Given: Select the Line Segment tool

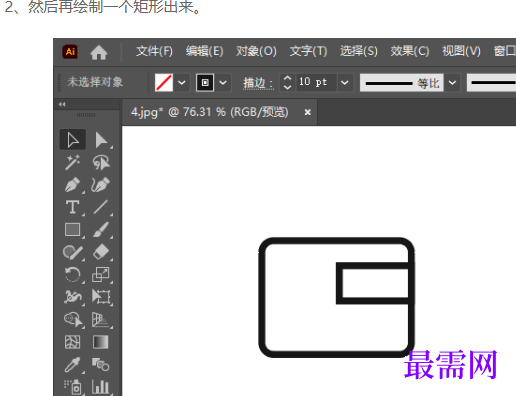Looking at the screenshot, I should 101,207.
